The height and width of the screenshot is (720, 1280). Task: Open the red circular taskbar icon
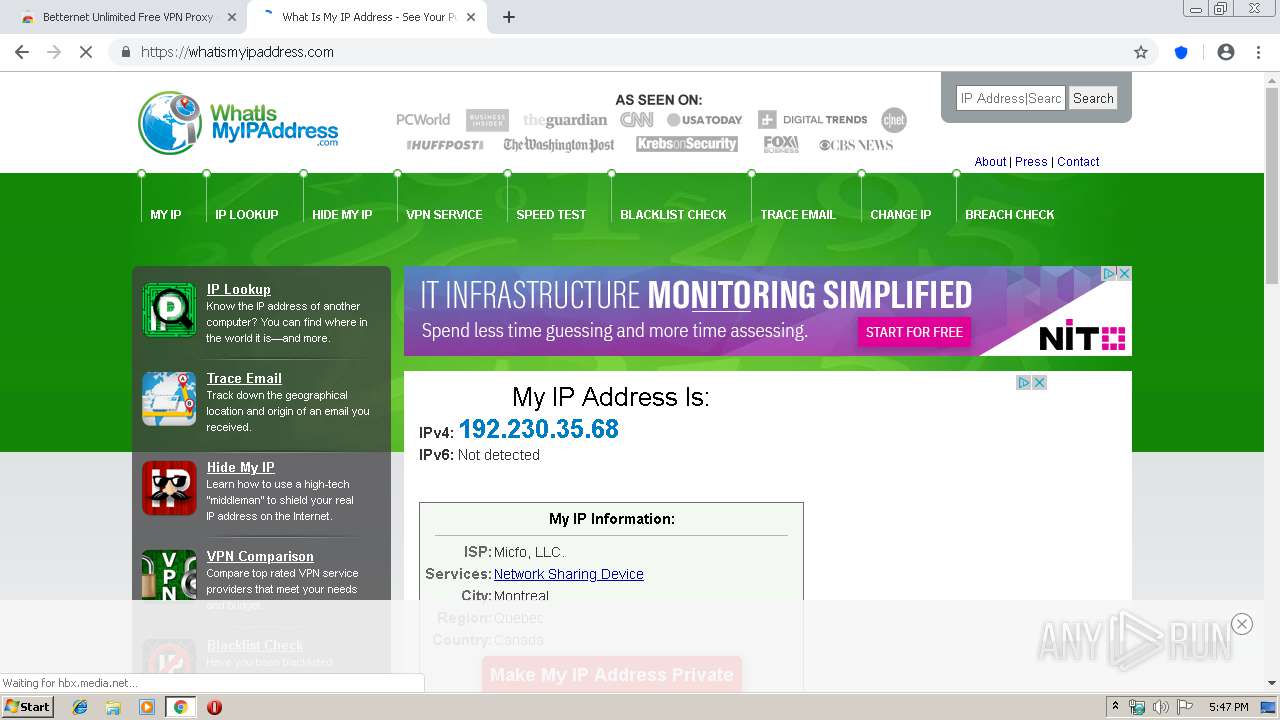pos(214,707)
